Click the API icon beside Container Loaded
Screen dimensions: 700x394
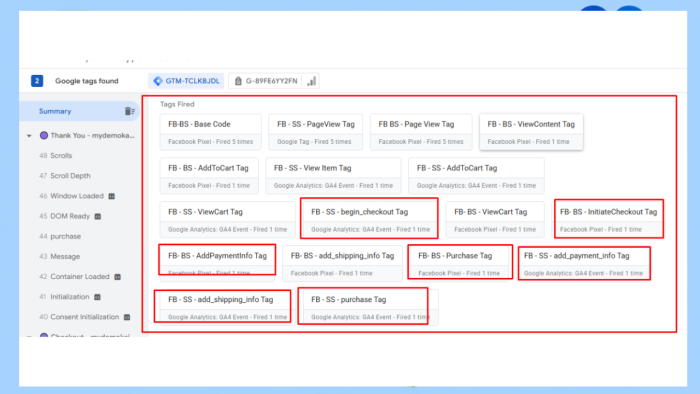[x=117, y=277]
